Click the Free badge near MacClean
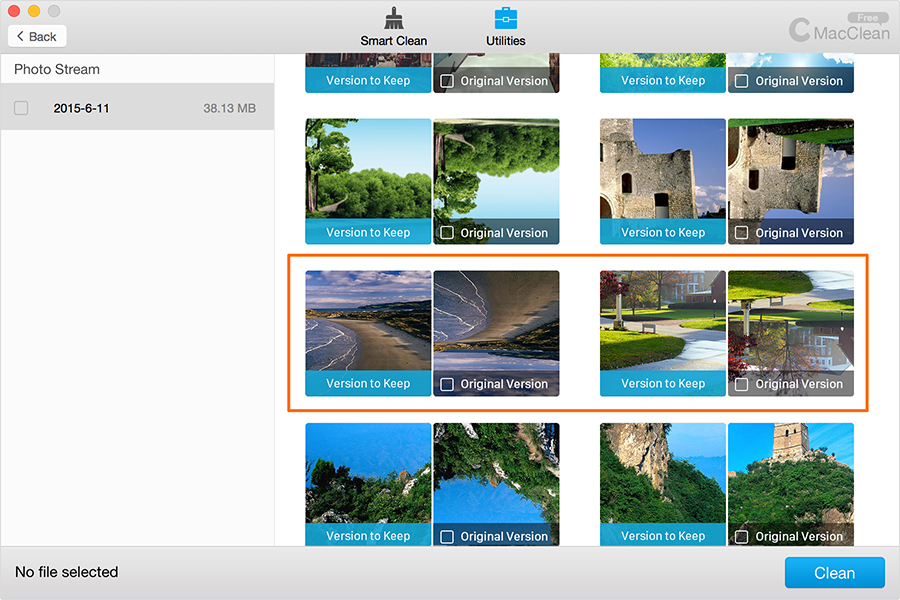Image resolution: width=900 pixels, height=600 pixels. pos(867,18)
